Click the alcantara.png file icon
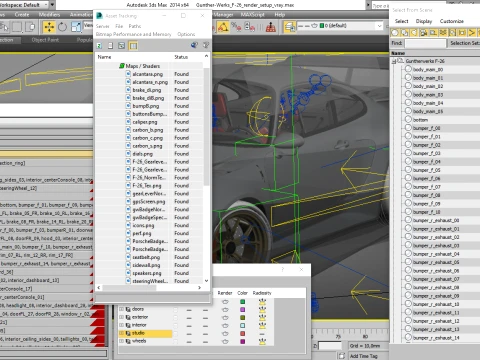 coord(128,74)
